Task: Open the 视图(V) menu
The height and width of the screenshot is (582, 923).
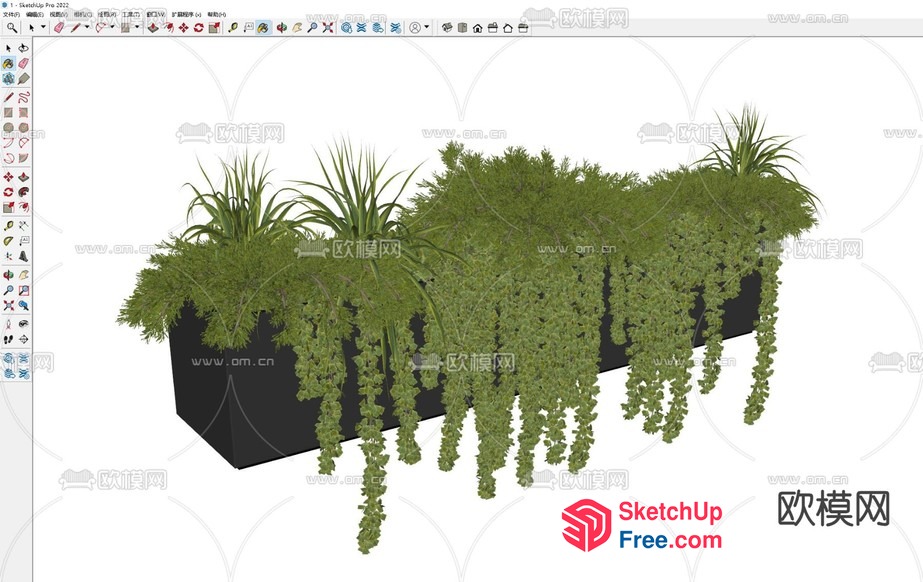Action: pyautogui.click(x=58, y=14)
